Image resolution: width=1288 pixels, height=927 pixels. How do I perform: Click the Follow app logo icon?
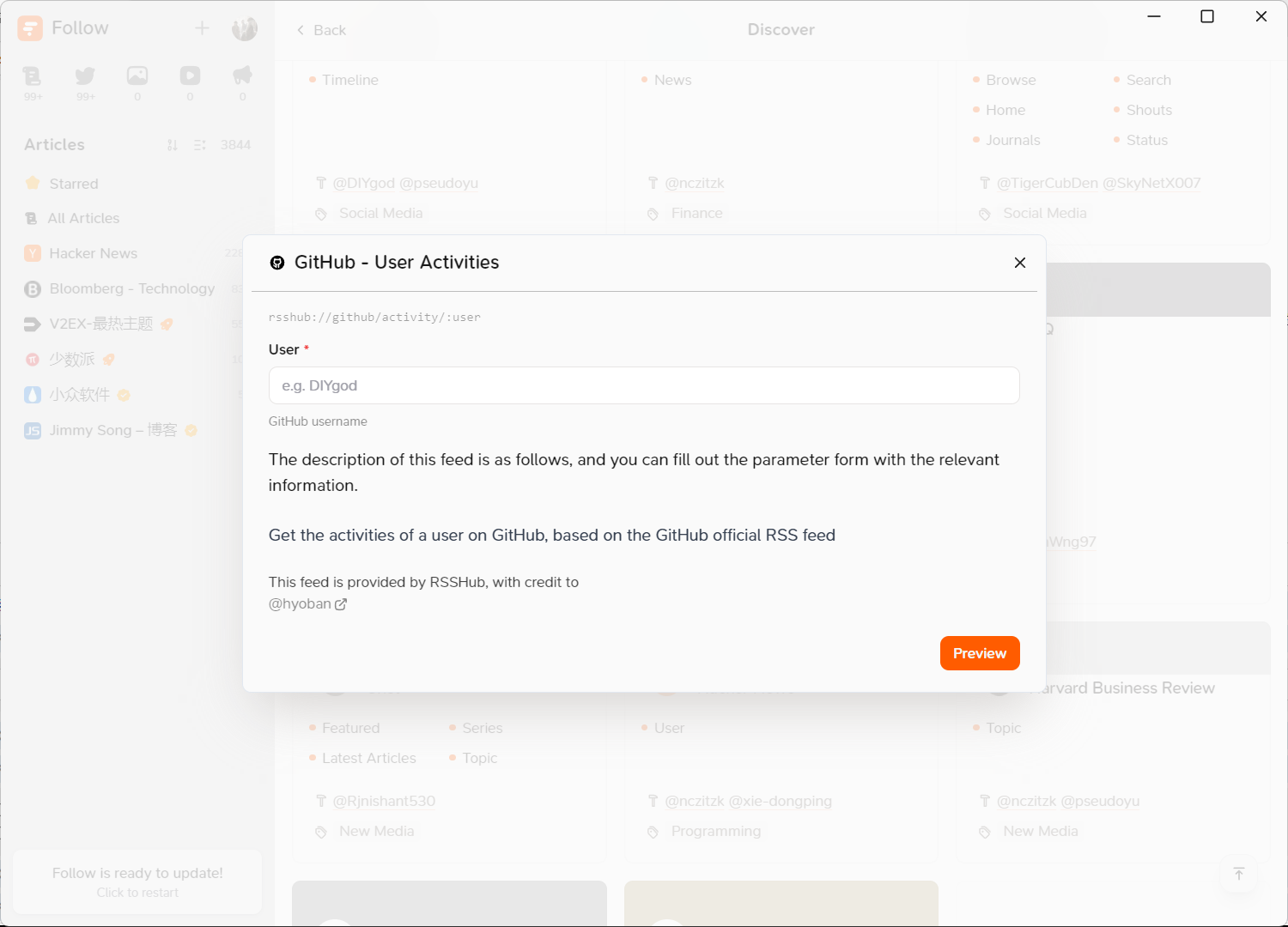tap(30, 28)
